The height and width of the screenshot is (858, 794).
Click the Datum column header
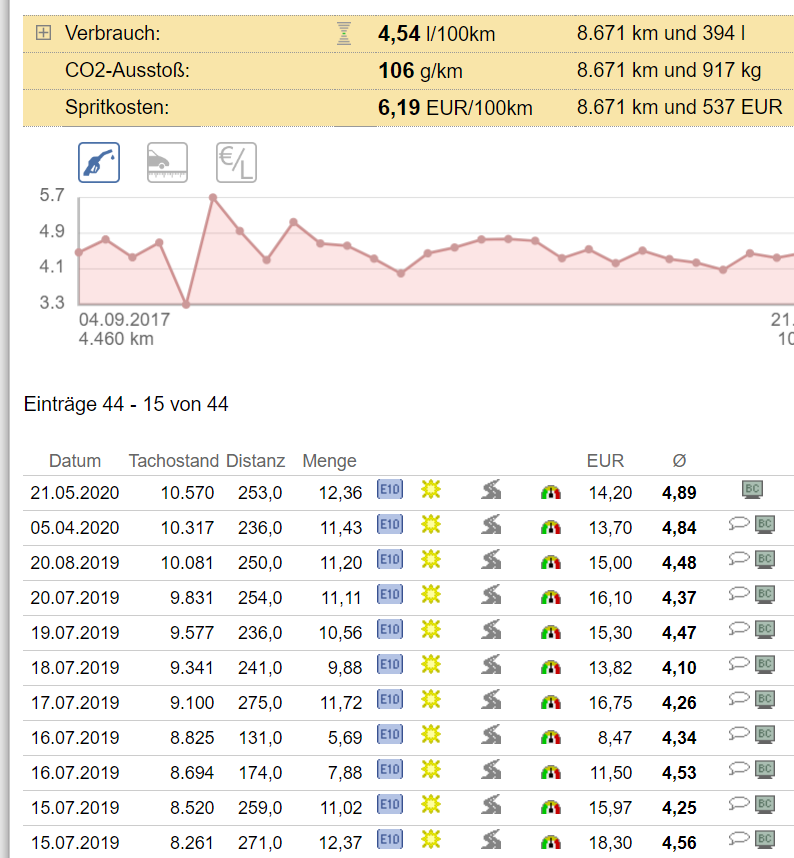point(75,461)
